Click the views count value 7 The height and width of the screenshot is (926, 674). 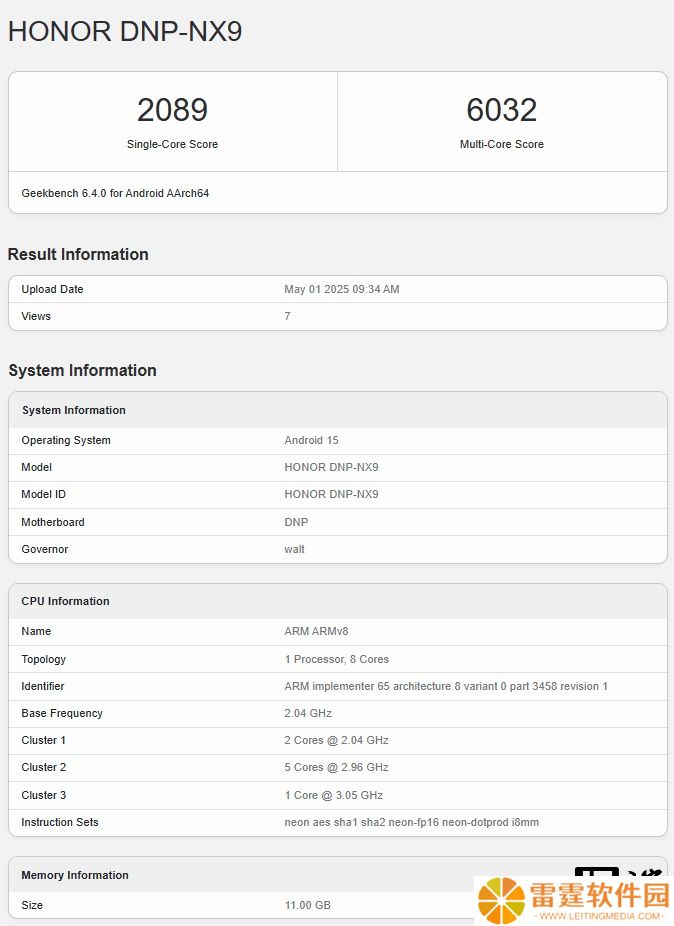pos(287,316)
